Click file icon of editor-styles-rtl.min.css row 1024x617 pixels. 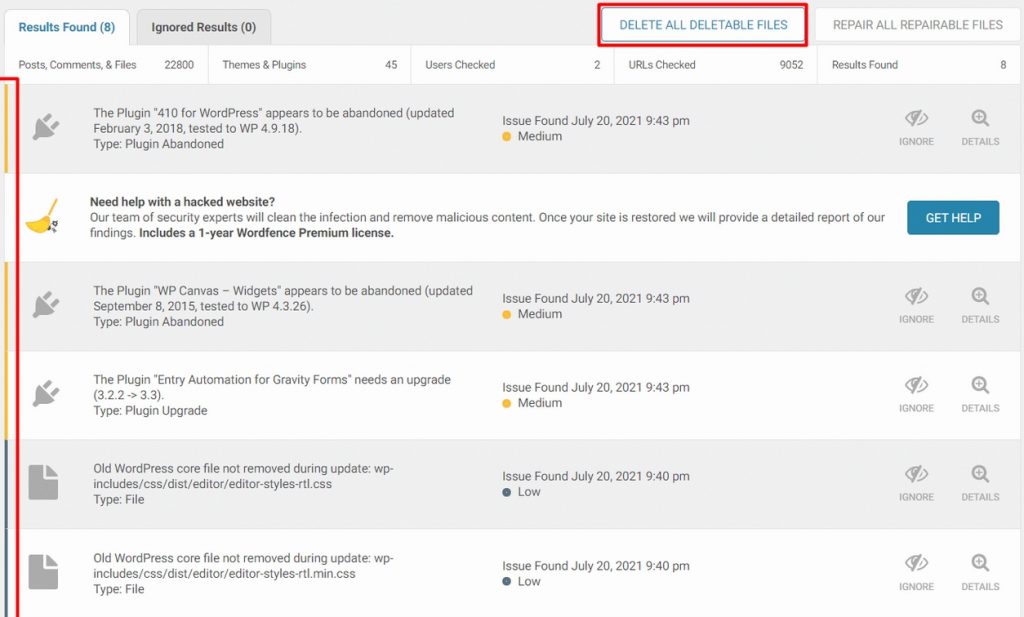44,572
